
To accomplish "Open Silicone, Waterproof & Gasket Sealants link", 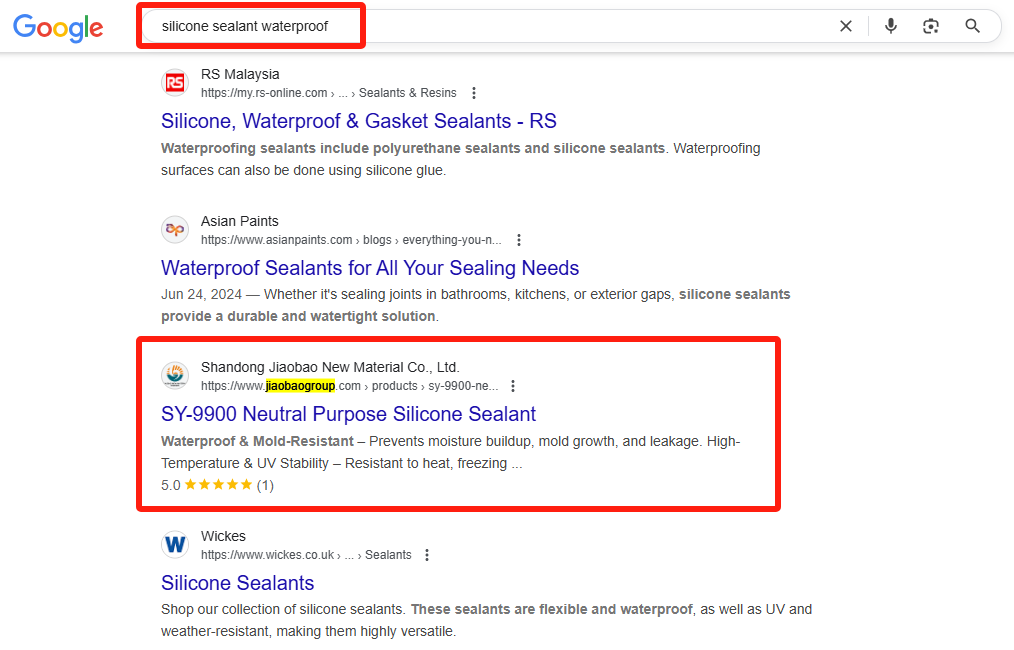I will pyautogui.click(x=359, y=121).
